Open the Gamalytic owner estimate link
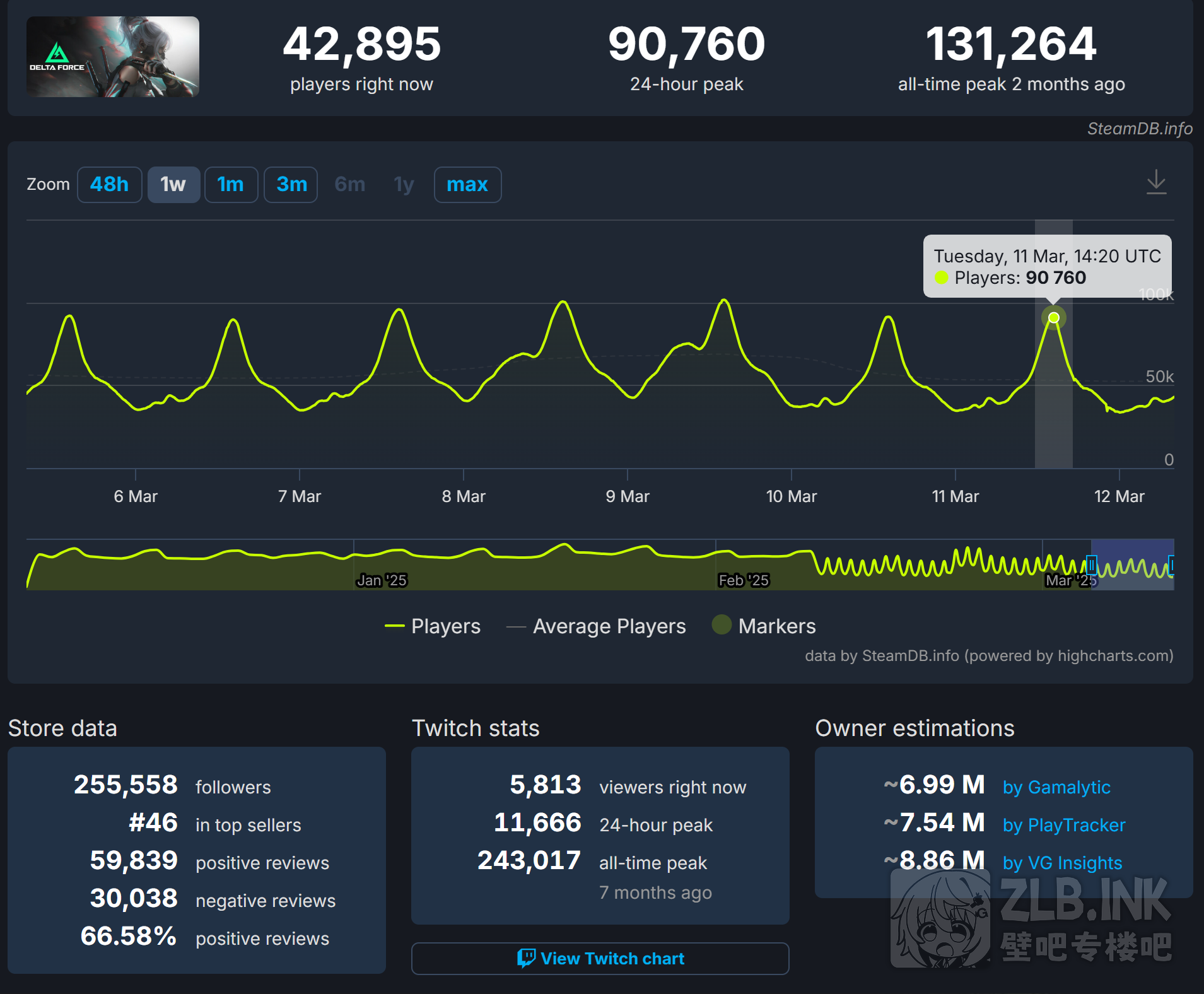 pos(1056,787)
